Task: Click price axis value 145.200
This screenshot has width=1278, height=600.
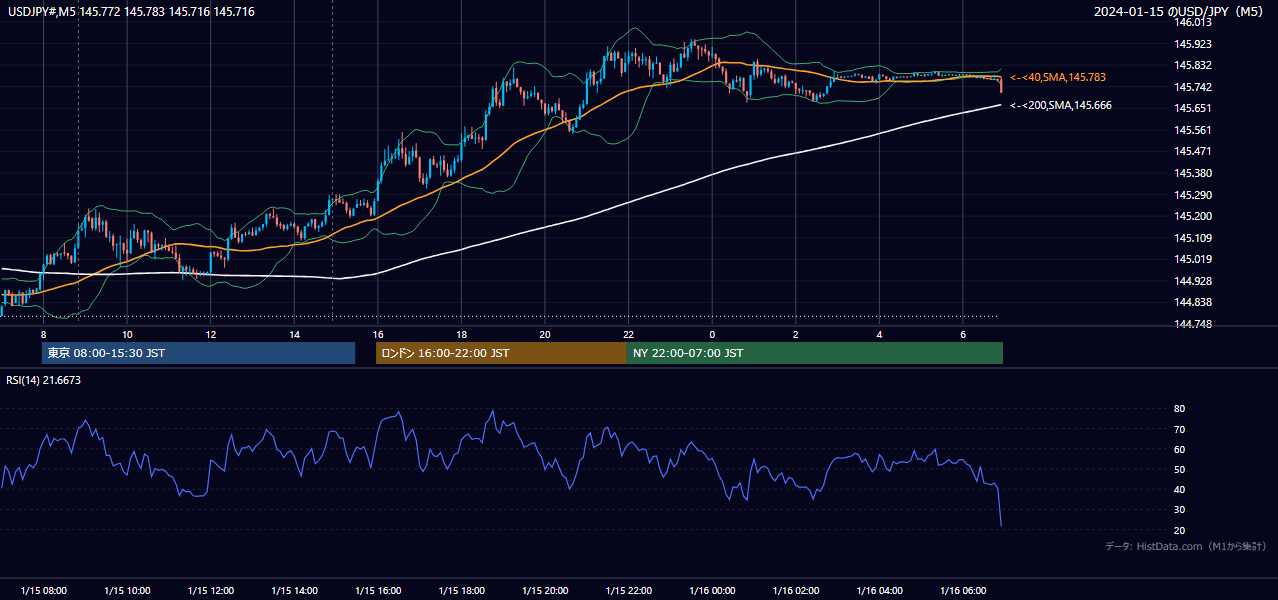Action: click(1193, 216)
